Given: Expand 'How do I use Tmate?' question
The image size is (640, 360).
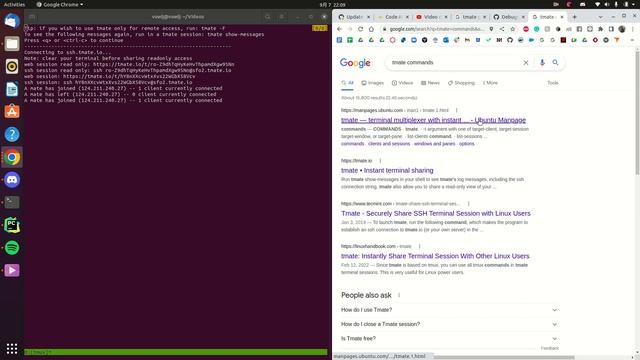Looking at the screenshot, I should 449,310.
